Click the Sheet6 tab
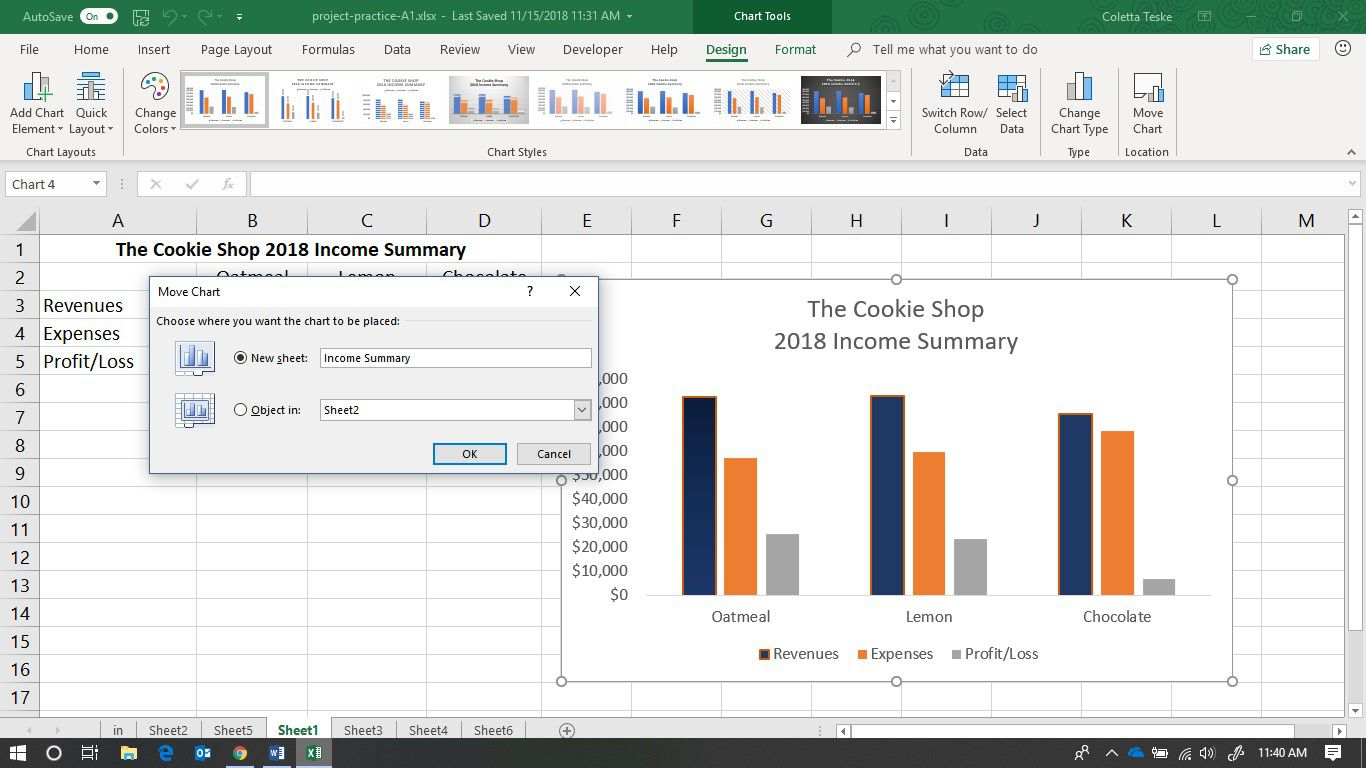Screen dimensions: 1366x768 (493, 730)
